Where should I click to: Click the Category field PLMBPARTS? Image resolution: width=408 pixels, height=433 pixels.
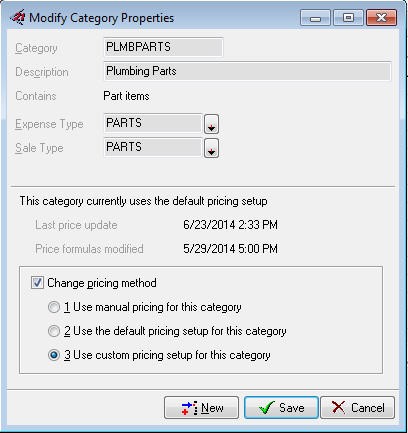pos(163,47)
